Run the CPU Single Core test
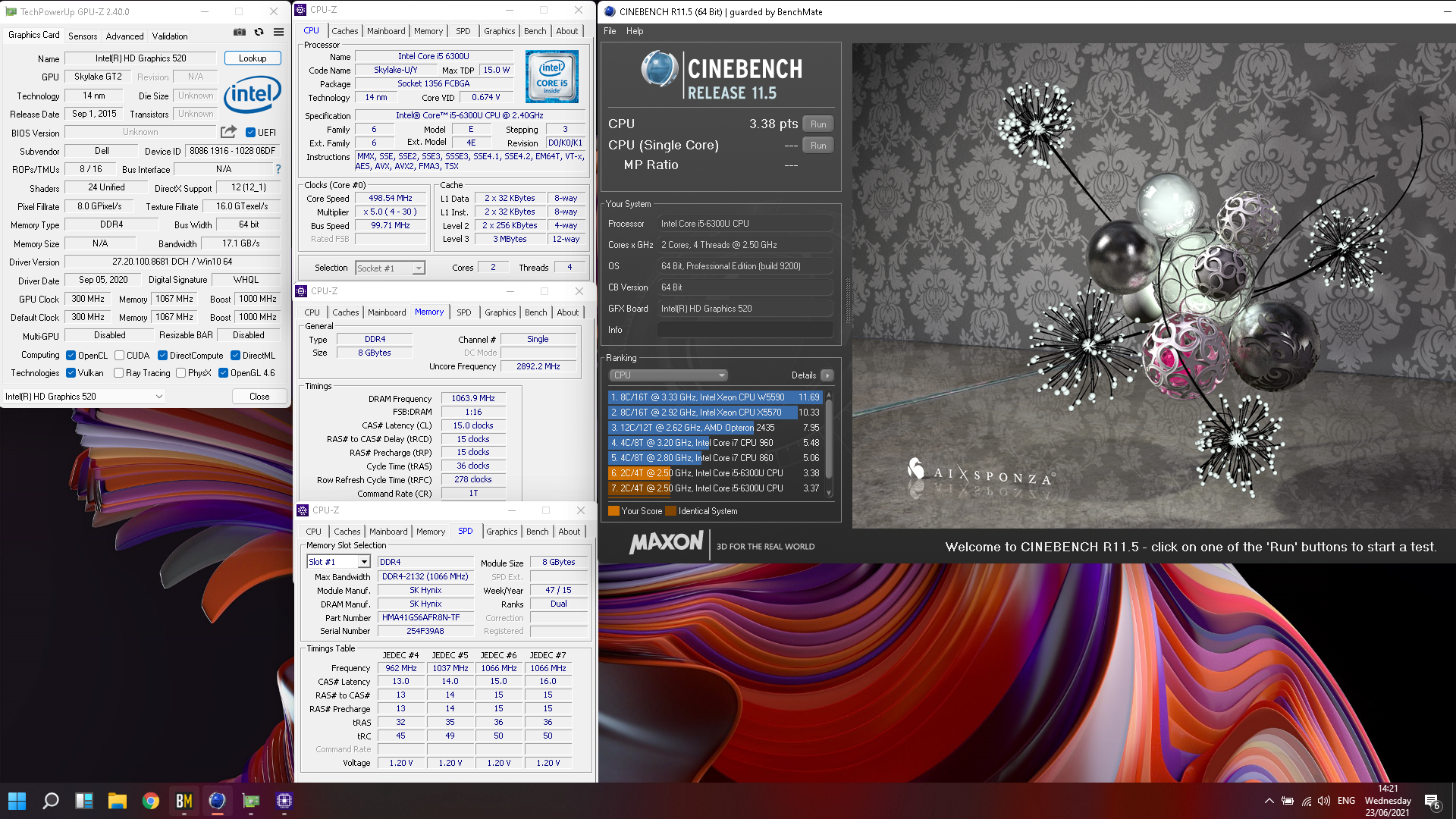The image size is (1456, 819). coord(818,146)
